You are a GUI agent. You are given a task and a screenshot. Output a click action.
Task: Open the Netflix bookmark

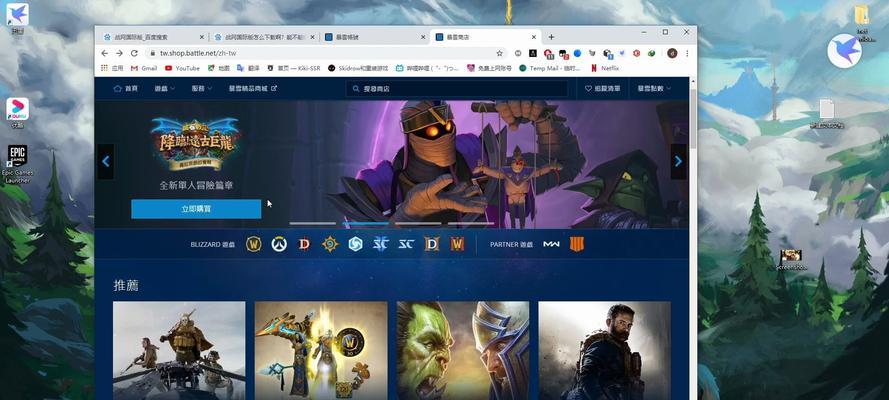(604, 68)
